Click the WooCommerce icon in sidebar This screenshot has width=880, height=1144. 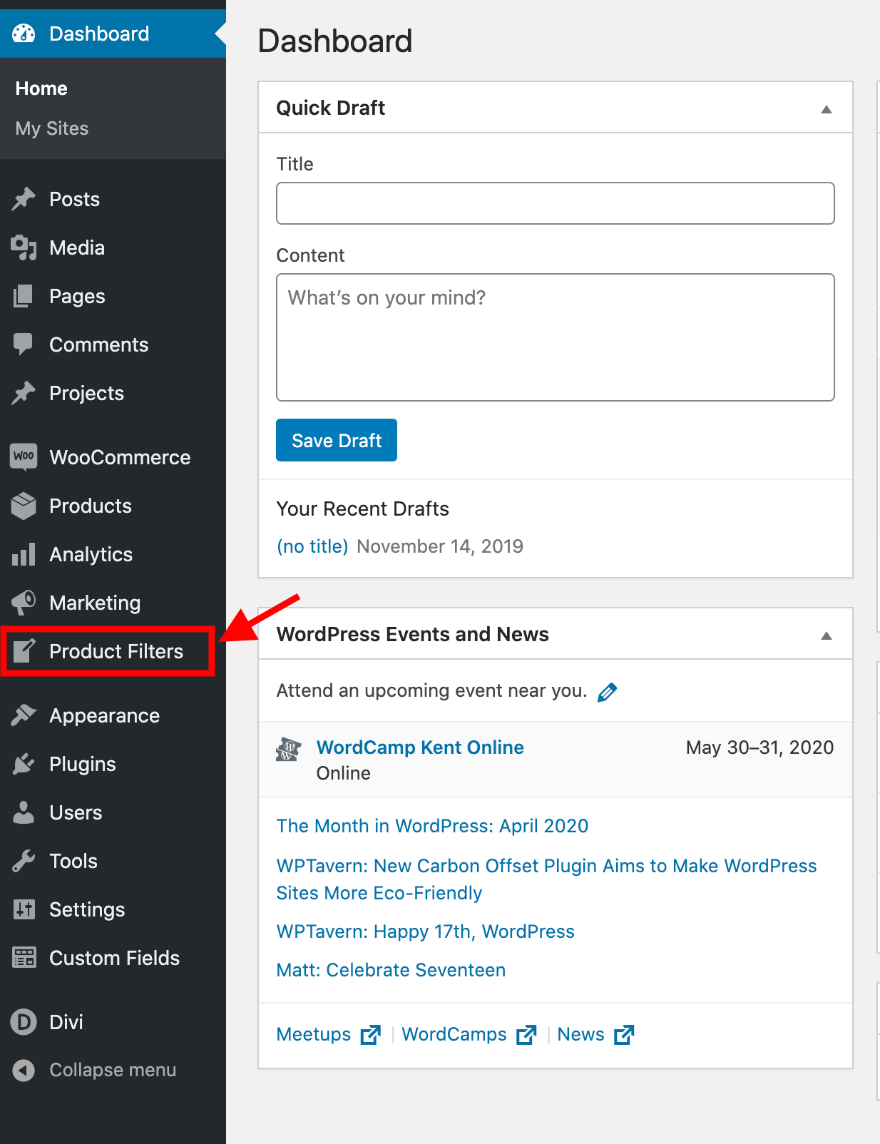(23, 457)
